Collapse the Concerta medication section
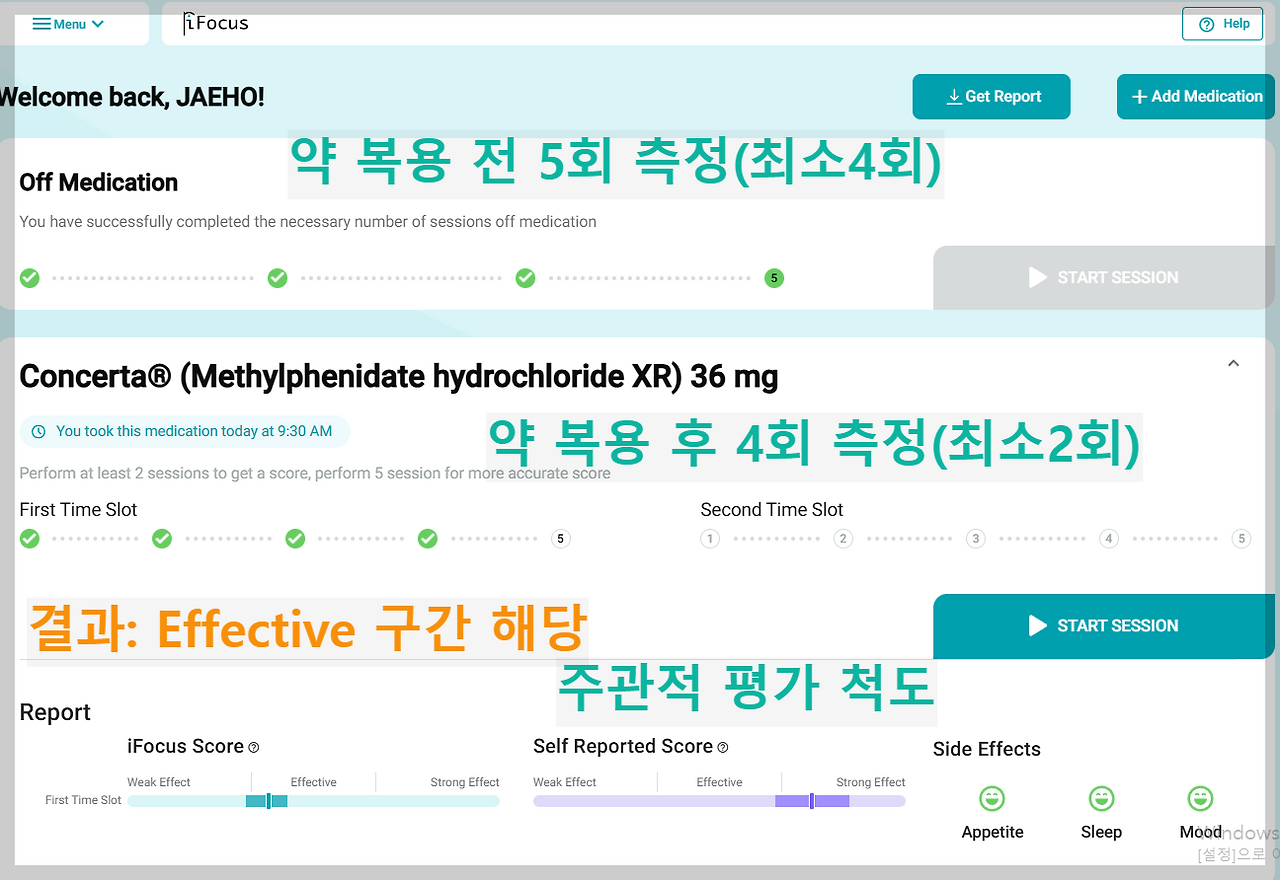The height and width of the screenshot is (880, 1280). pyautogui.click(x=1233, y=364)
